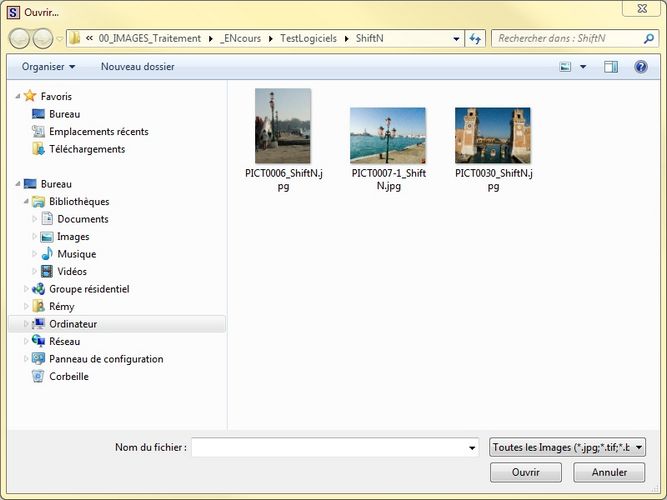Click the Ouvrir button
This screenshot has height=500, width=667.
[x=525, y=472]
